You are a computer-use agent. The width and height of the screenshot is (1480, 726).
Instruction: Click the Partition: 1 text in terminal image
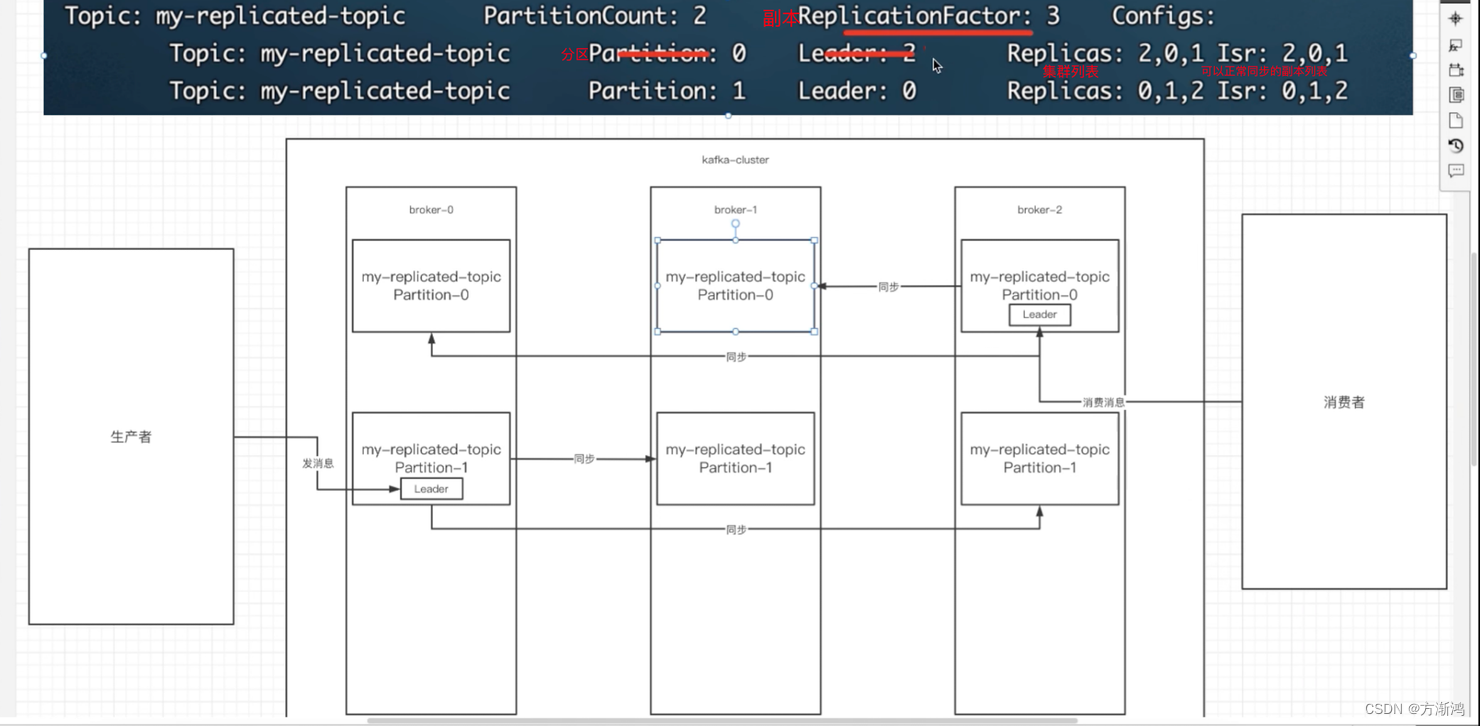click(667, 91)
